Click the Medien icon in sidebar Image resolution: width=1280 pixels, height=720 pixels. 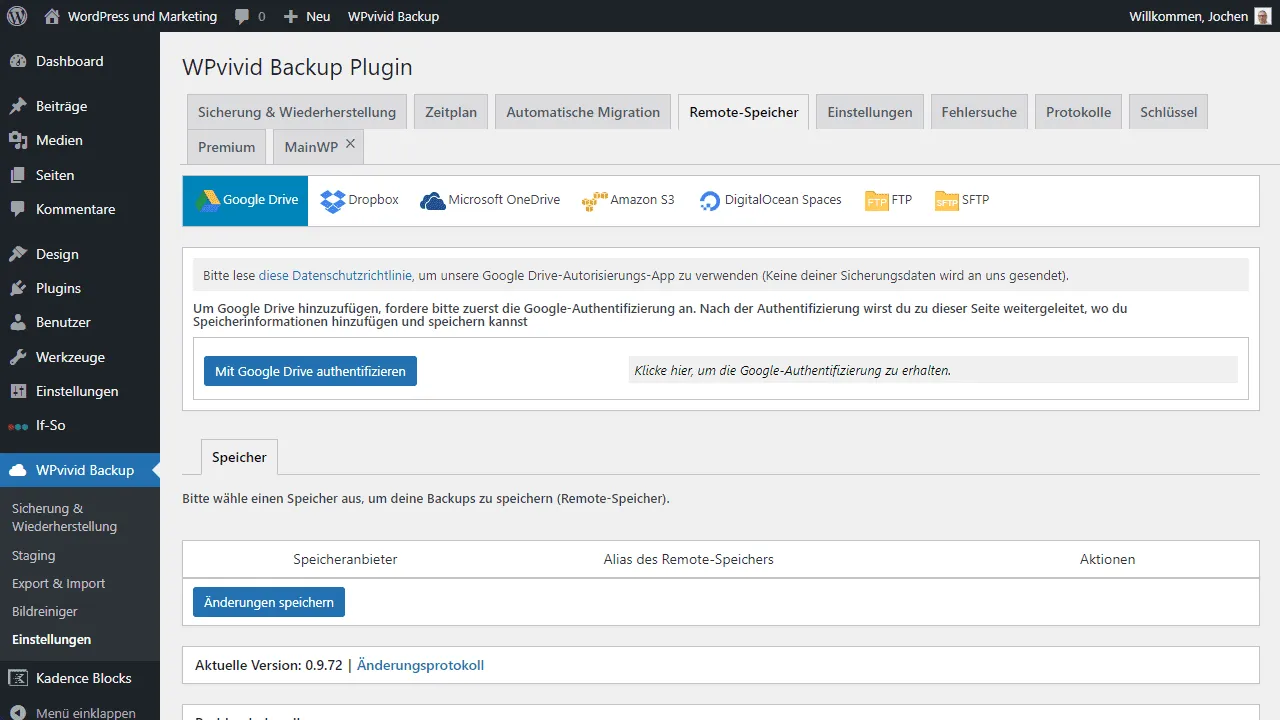pyautogui.click(x=18, y=140)
